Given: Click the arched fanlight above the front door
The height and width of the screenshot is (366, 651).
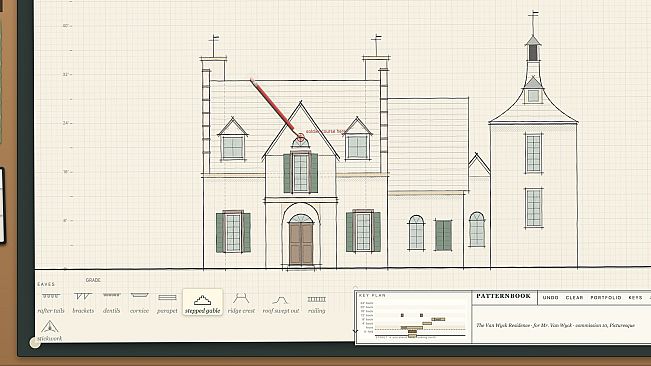Looking at the screenshot, I should [301, 218].
